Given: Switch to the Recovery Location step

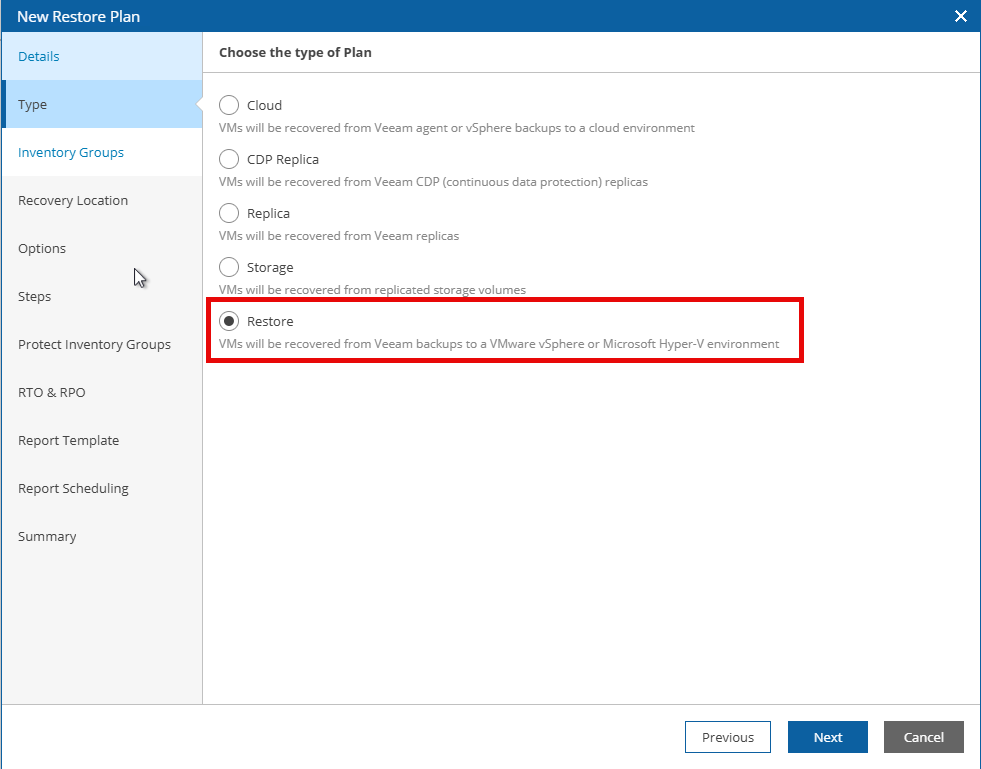Looking at the screenshot, I should click(73, 200).
